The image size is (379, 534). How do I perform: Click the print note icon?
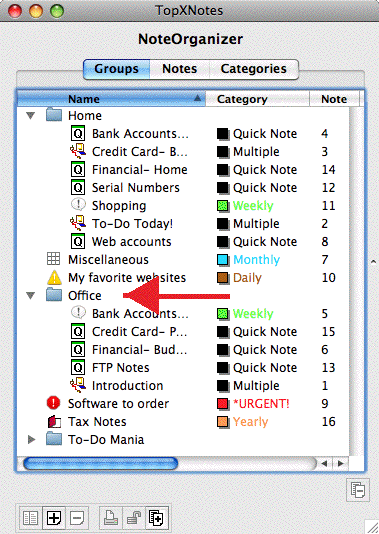[111, 518]
